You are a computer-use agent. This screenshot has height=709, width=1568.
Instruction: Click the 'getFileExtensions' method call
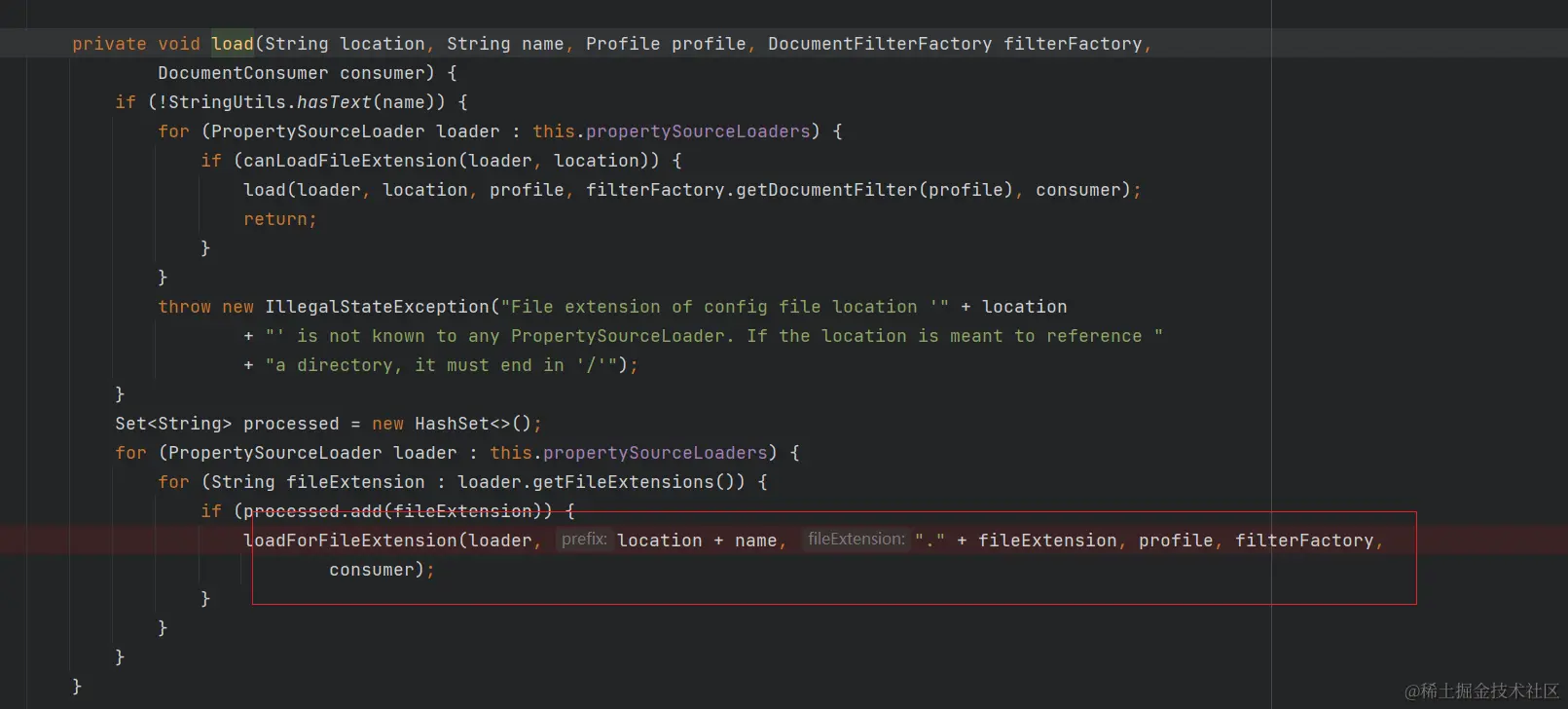tap(623, 482)
